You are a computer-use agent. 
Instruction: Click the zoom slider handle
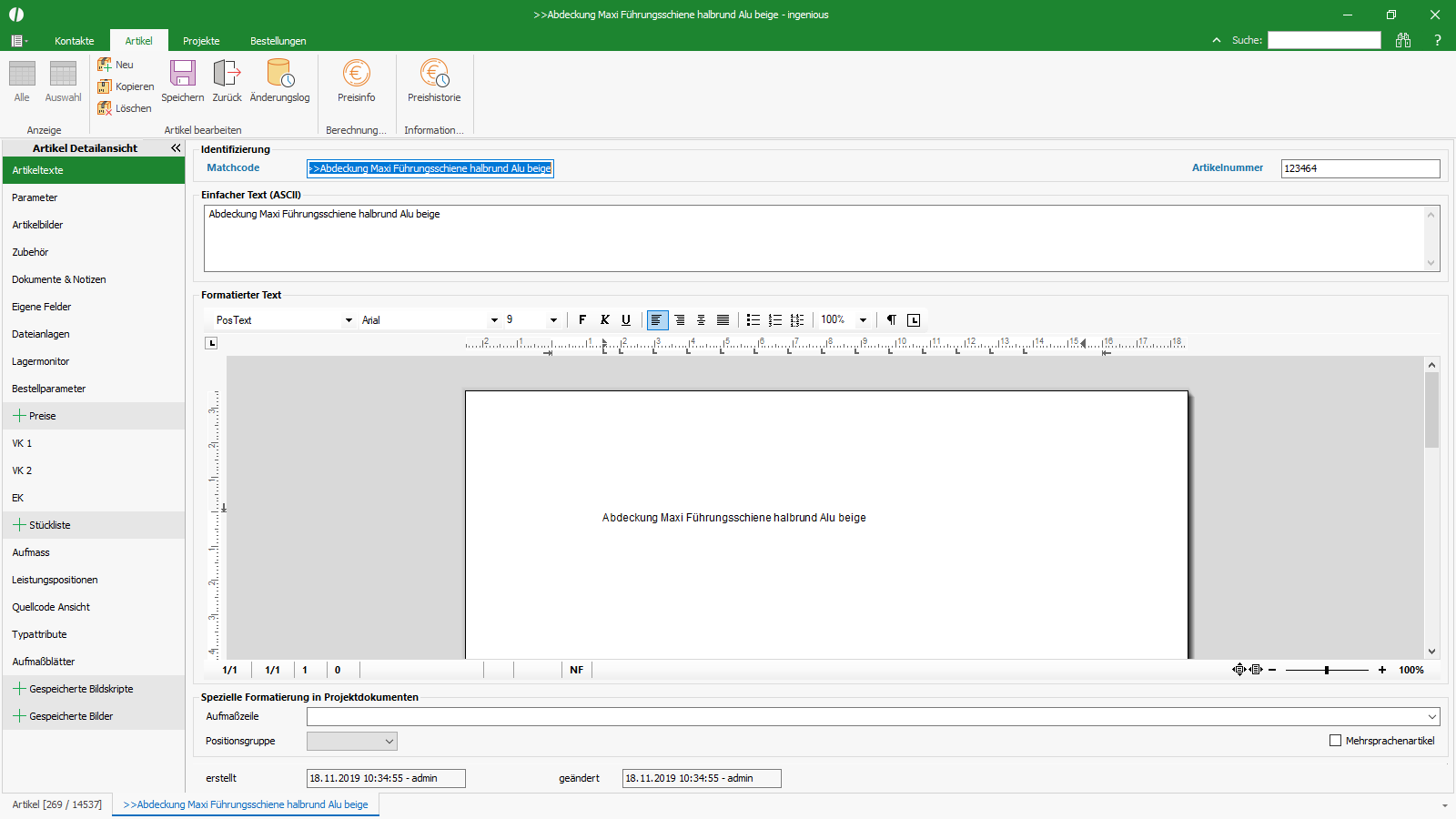[1327, 670]
